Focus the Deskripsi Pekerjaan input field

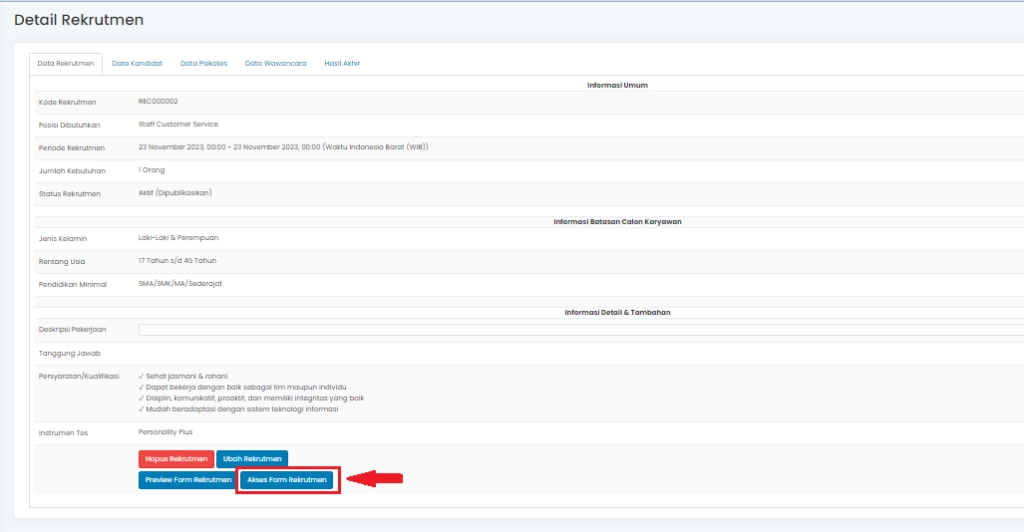pyautogui.click(x=580, y=328)
